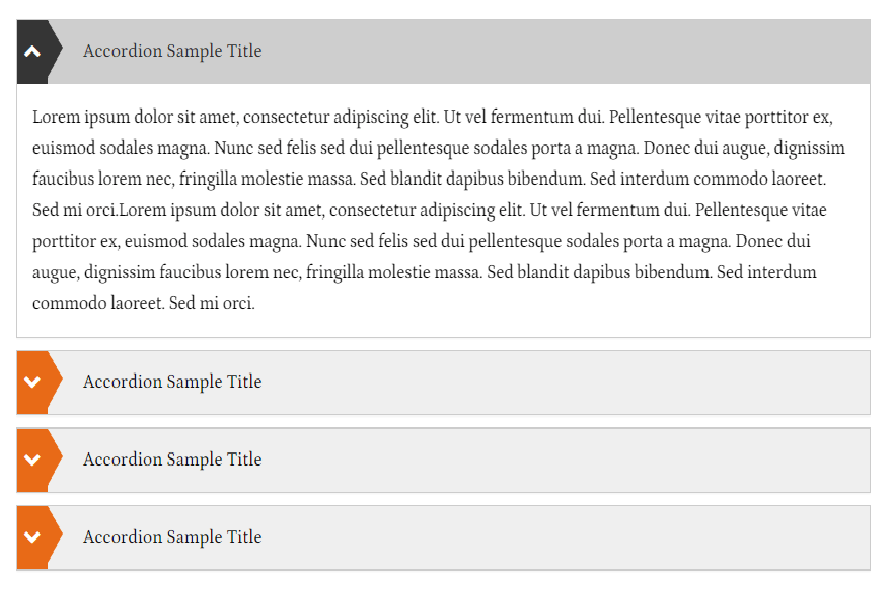This screenshot has width=890, height=610.
Task: Click the line starting 'porttitor ex, euismod'
Action: pyautogui.click(x=421, y=242)
